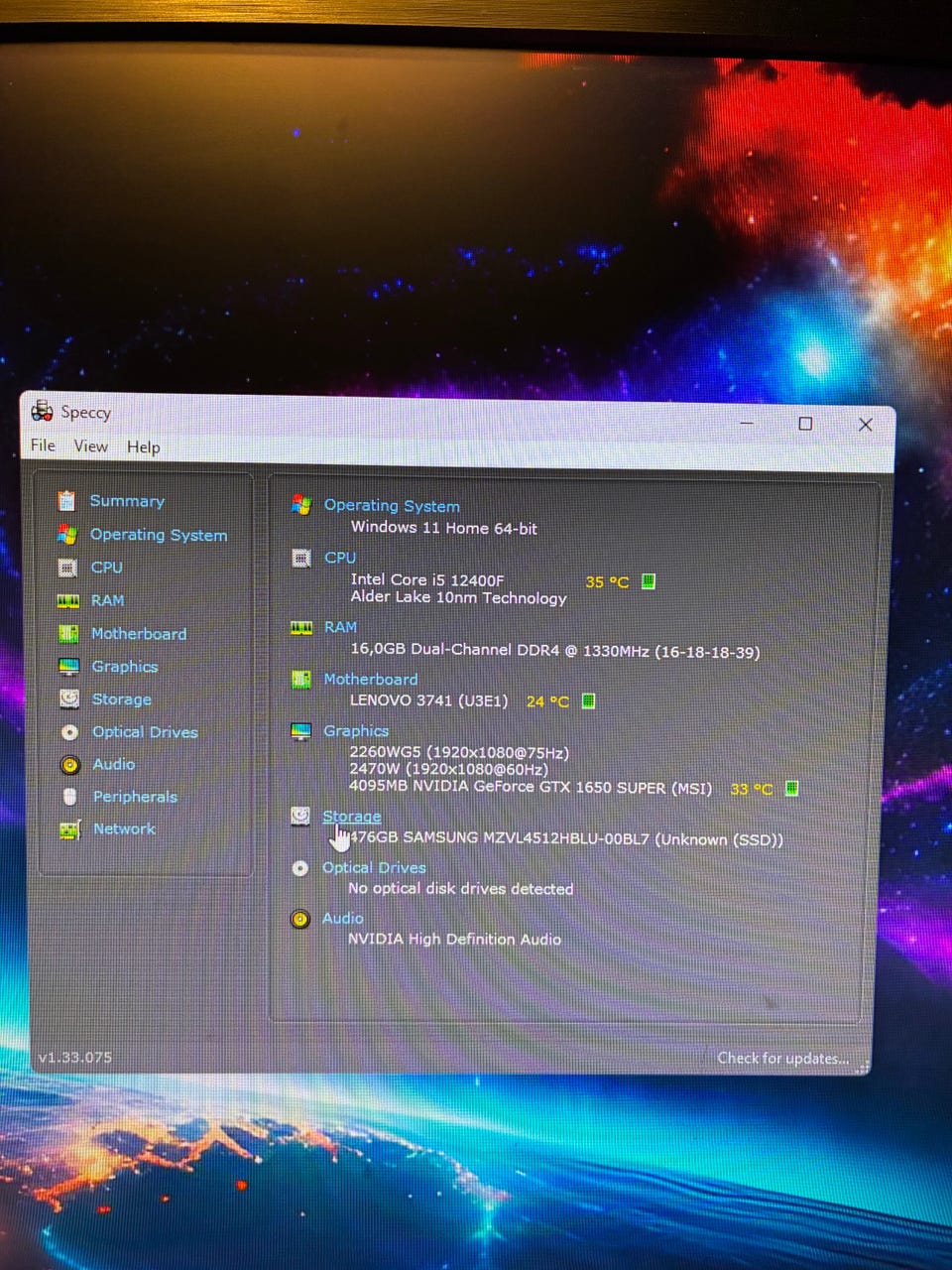Click the disc icon beside Optical Drives heading
The image size is (952, 1270).
coord(300,868)
